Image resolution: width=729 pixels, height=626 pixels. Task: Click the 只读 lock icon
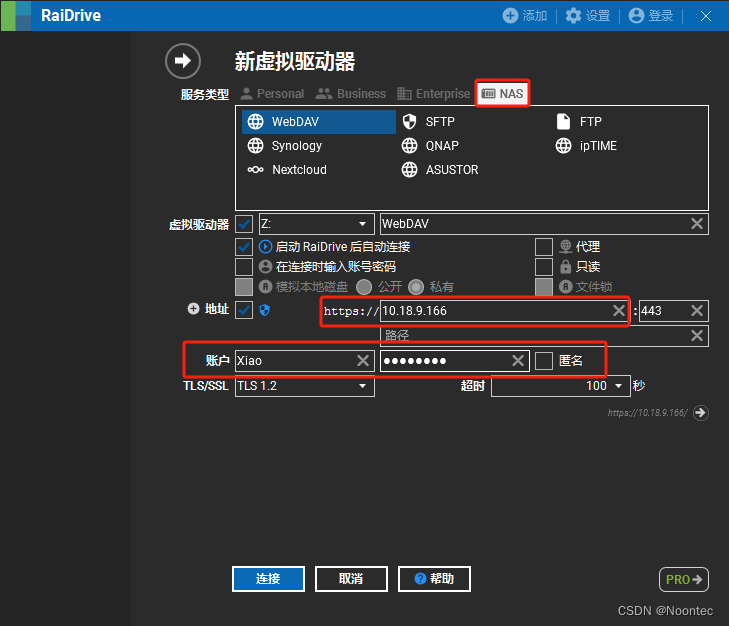coord(565,266)
